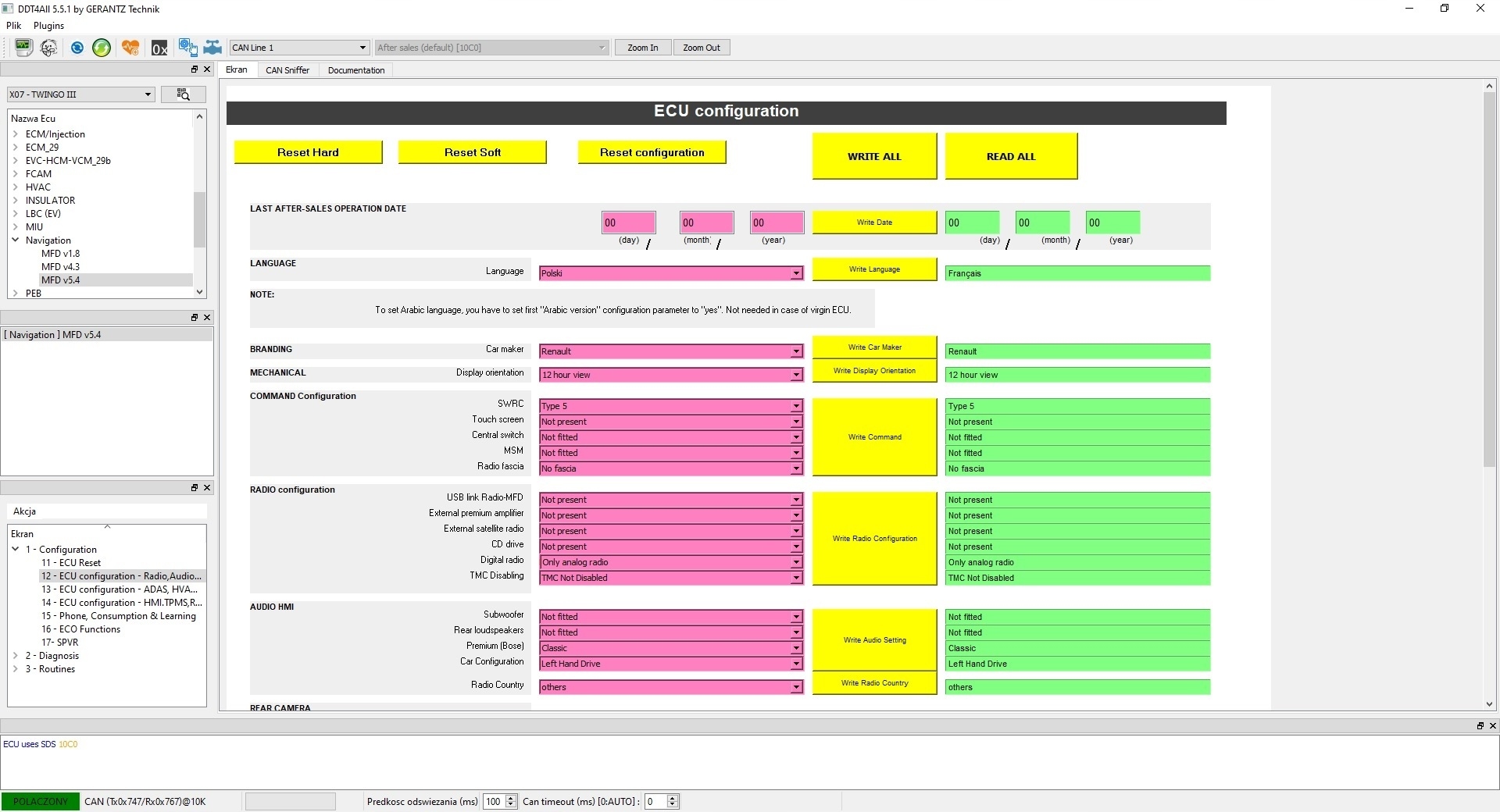The height and width of the screenshot is (812, 1500).
Task: Click the Can timeout value field
Action: point(655,802)
